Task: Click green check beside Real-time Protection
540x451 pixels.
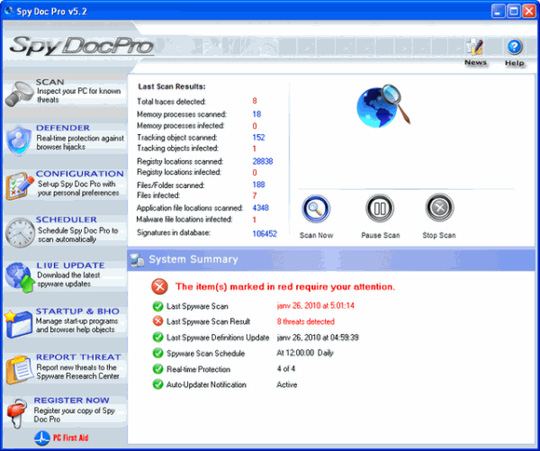Action: pos(158,369)
